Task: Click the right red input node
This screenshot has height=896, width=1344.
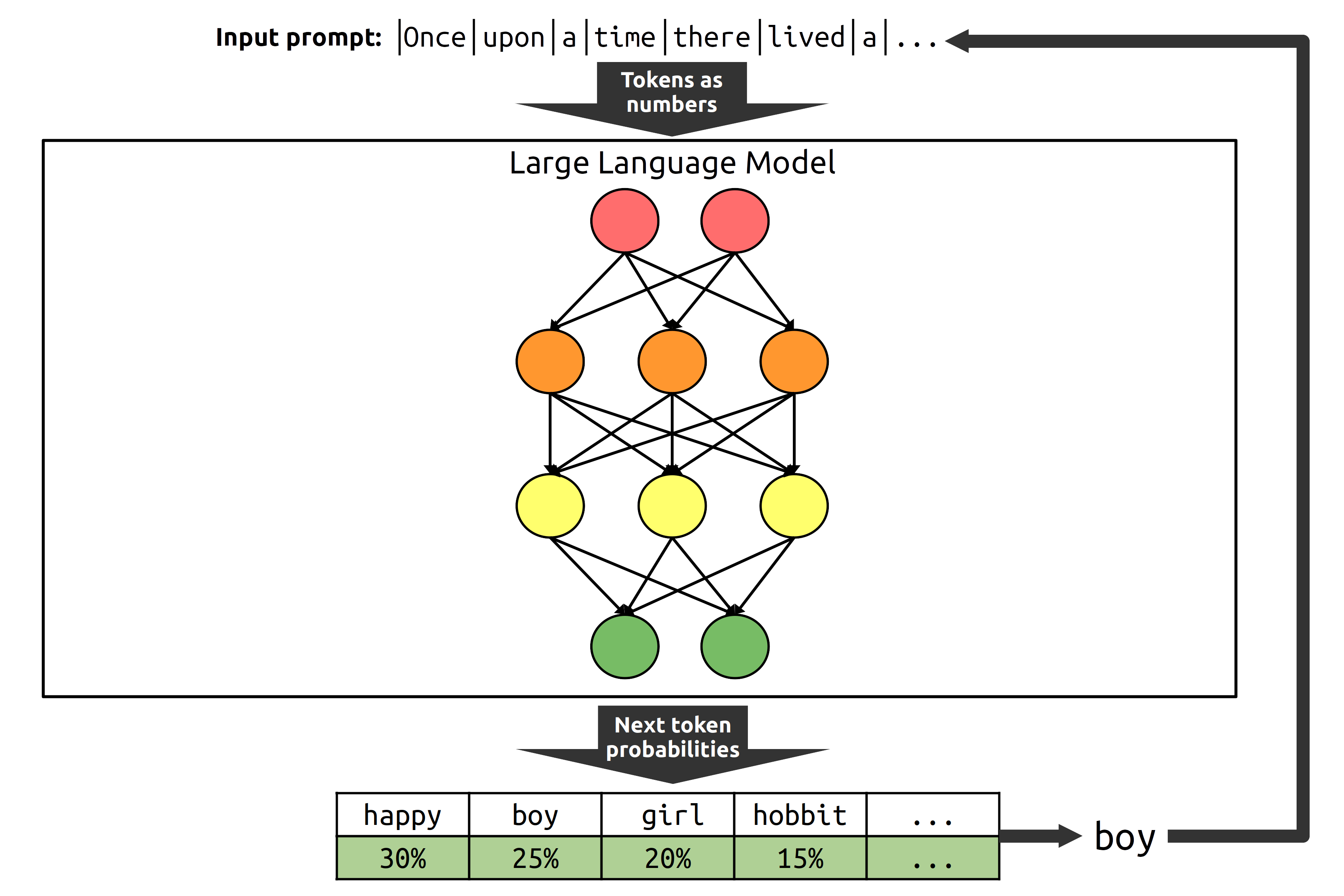Action: pyautogui.click(x=735, y=221)
